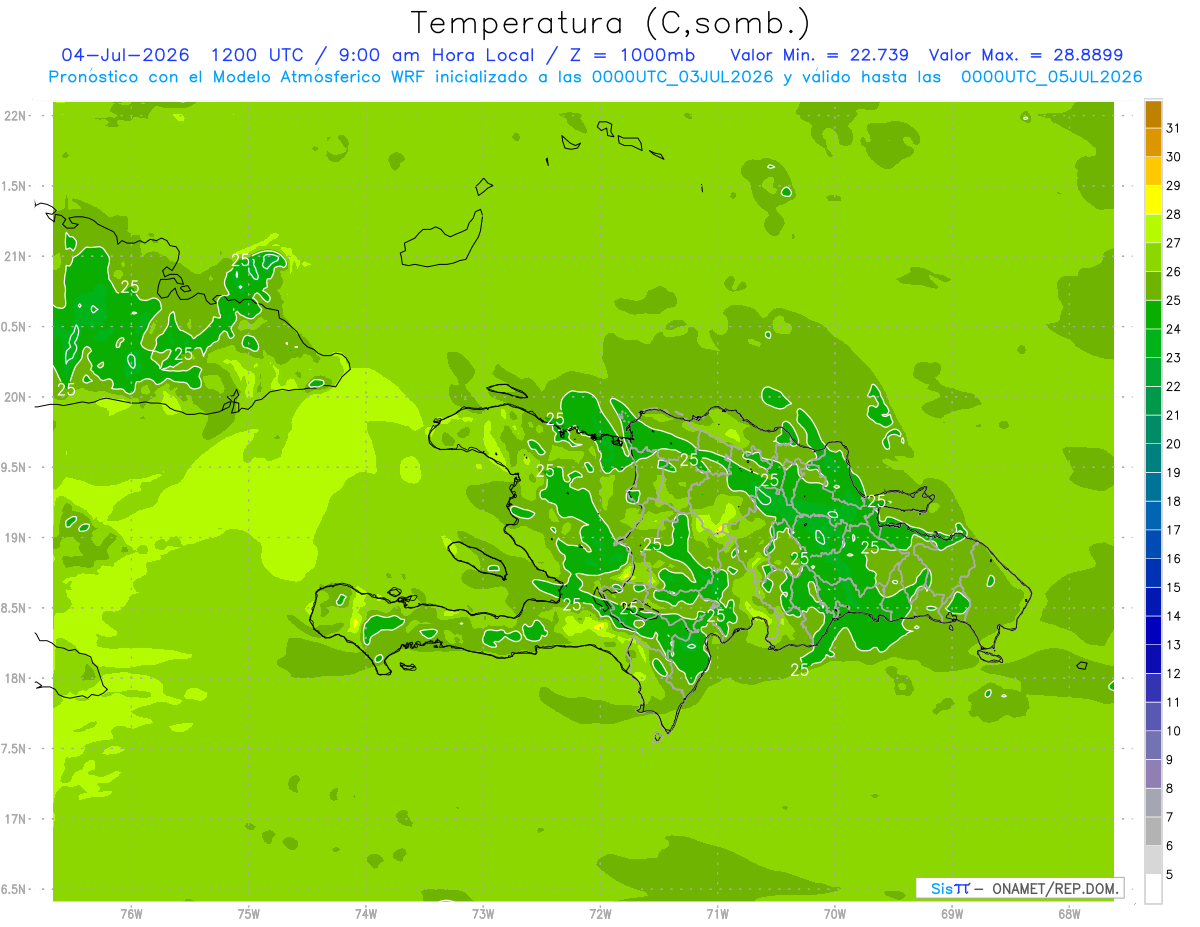Pick the blue legend swatch between 15 and 16
This screenshot has height=927, width=1200.
click(1153, 573)
